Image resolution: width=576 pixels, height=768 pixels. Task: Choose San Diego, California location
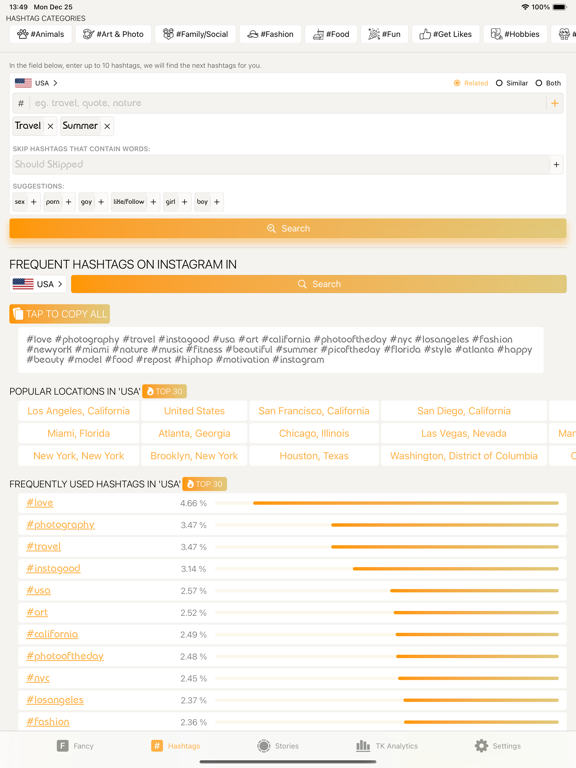click(464, 411)
